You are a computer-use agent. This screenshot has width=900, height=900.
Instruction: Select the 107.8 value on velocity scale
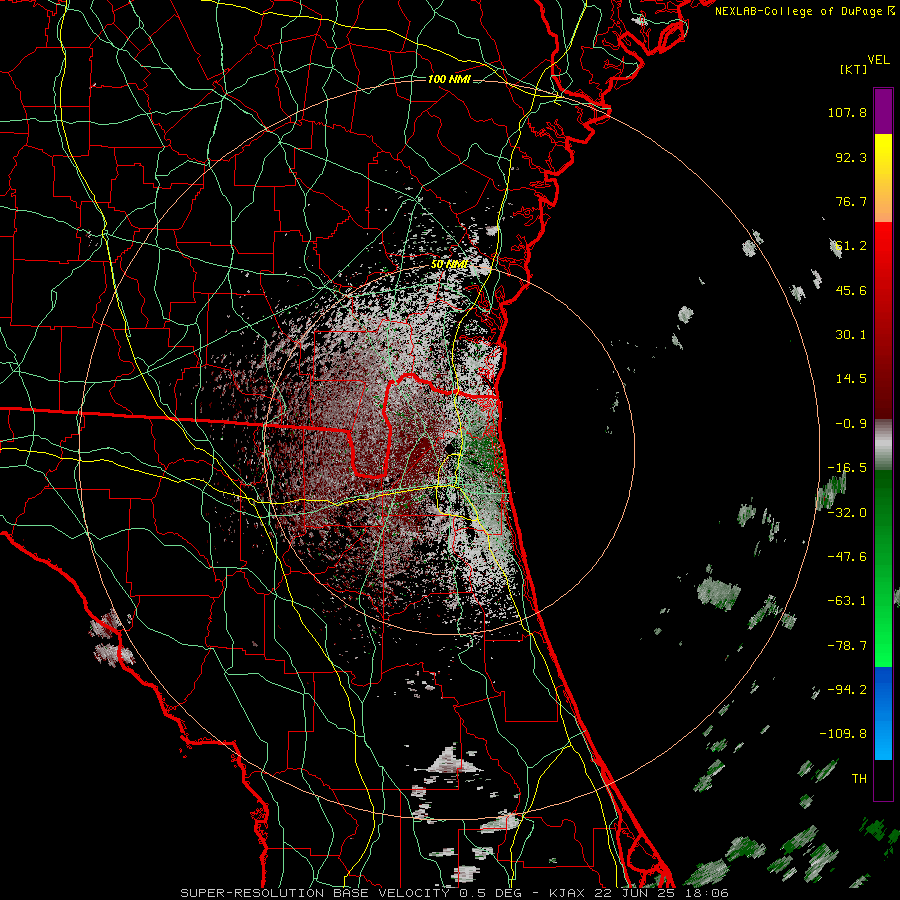point(847,112)
